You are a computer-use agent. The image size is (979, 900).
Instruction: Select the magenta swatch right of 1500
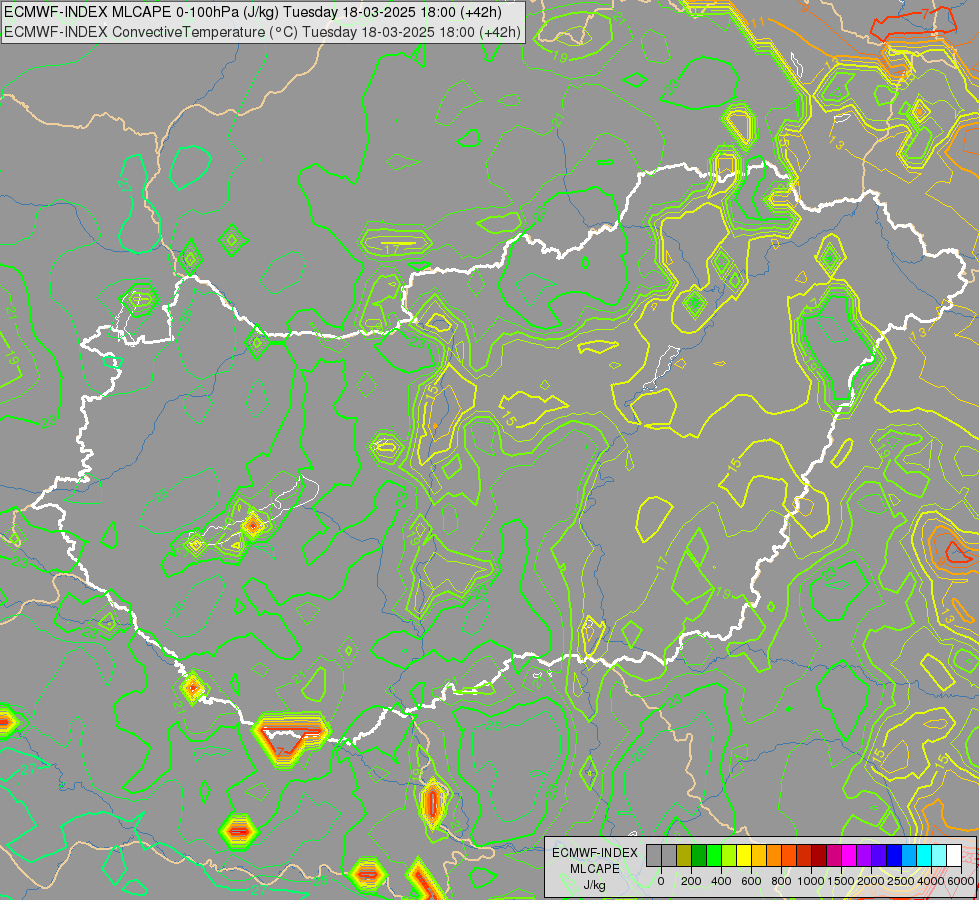point(849,856)
